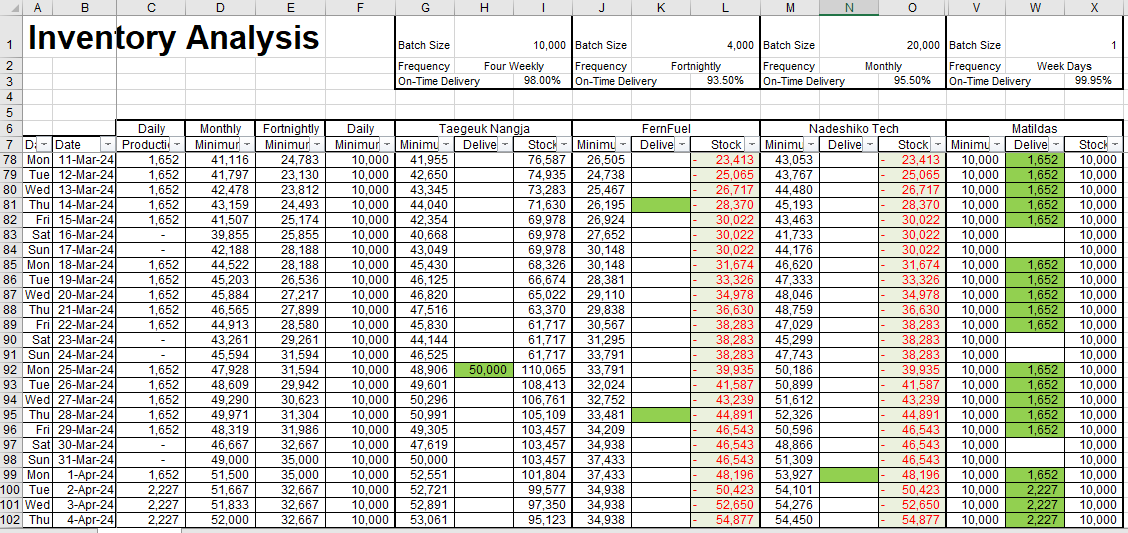Click green Nadeshiko Tech delivery cell in 1-Apr-24 row
This screenshot has width=1128, height=533.
(849, 475)
